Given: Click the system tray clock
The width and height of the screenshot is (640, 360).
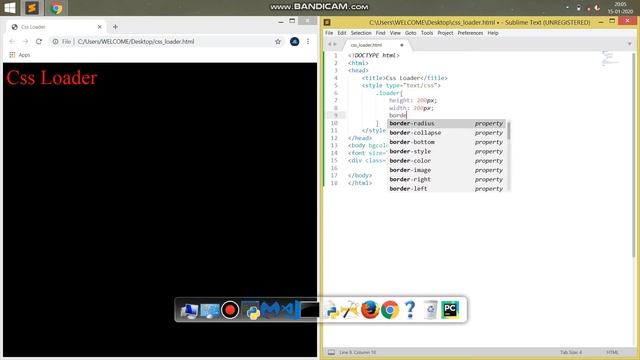Looking at the screenshot, I should coord(620,8).
